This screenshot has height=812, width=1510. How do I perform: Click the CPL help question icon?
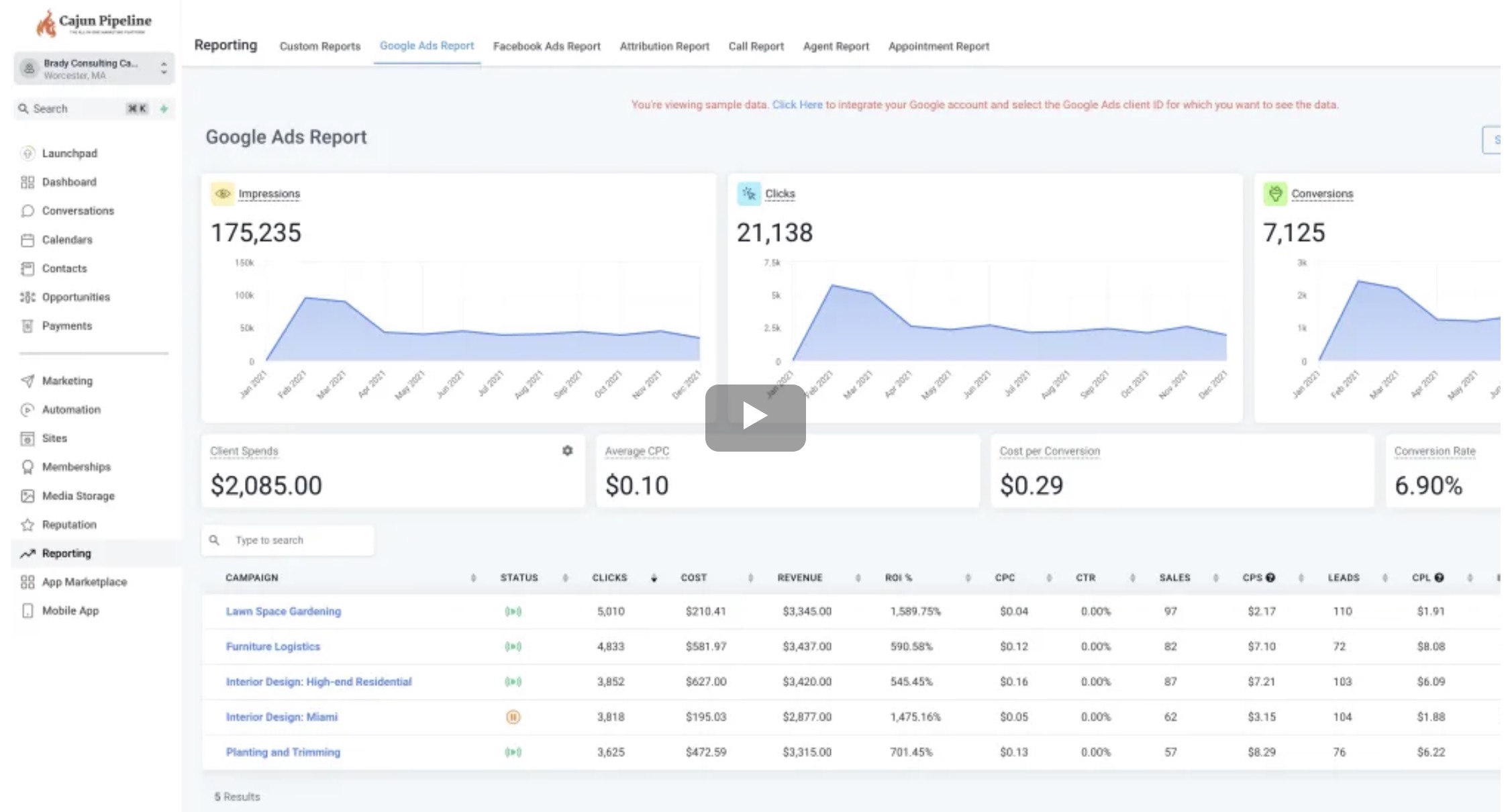(1439, 578)
